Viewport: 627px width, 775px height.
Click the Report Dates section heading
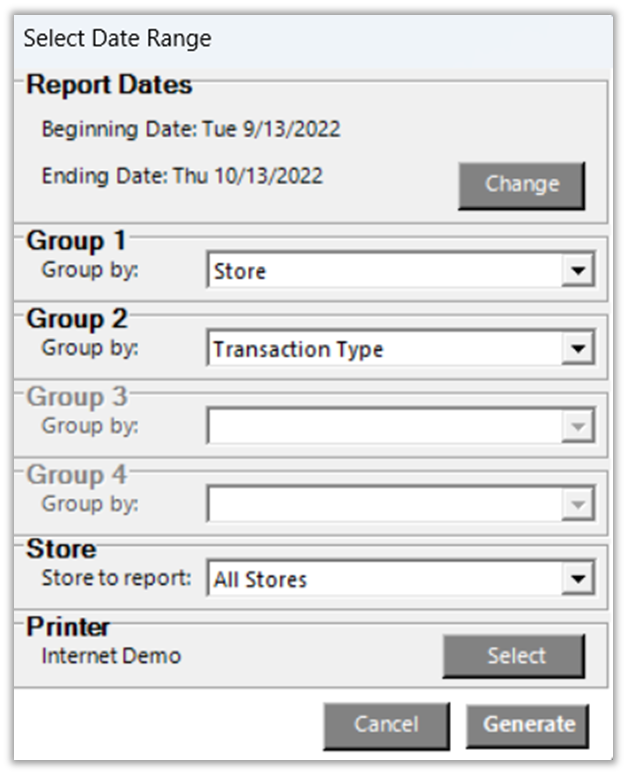(x=109, y=86)
